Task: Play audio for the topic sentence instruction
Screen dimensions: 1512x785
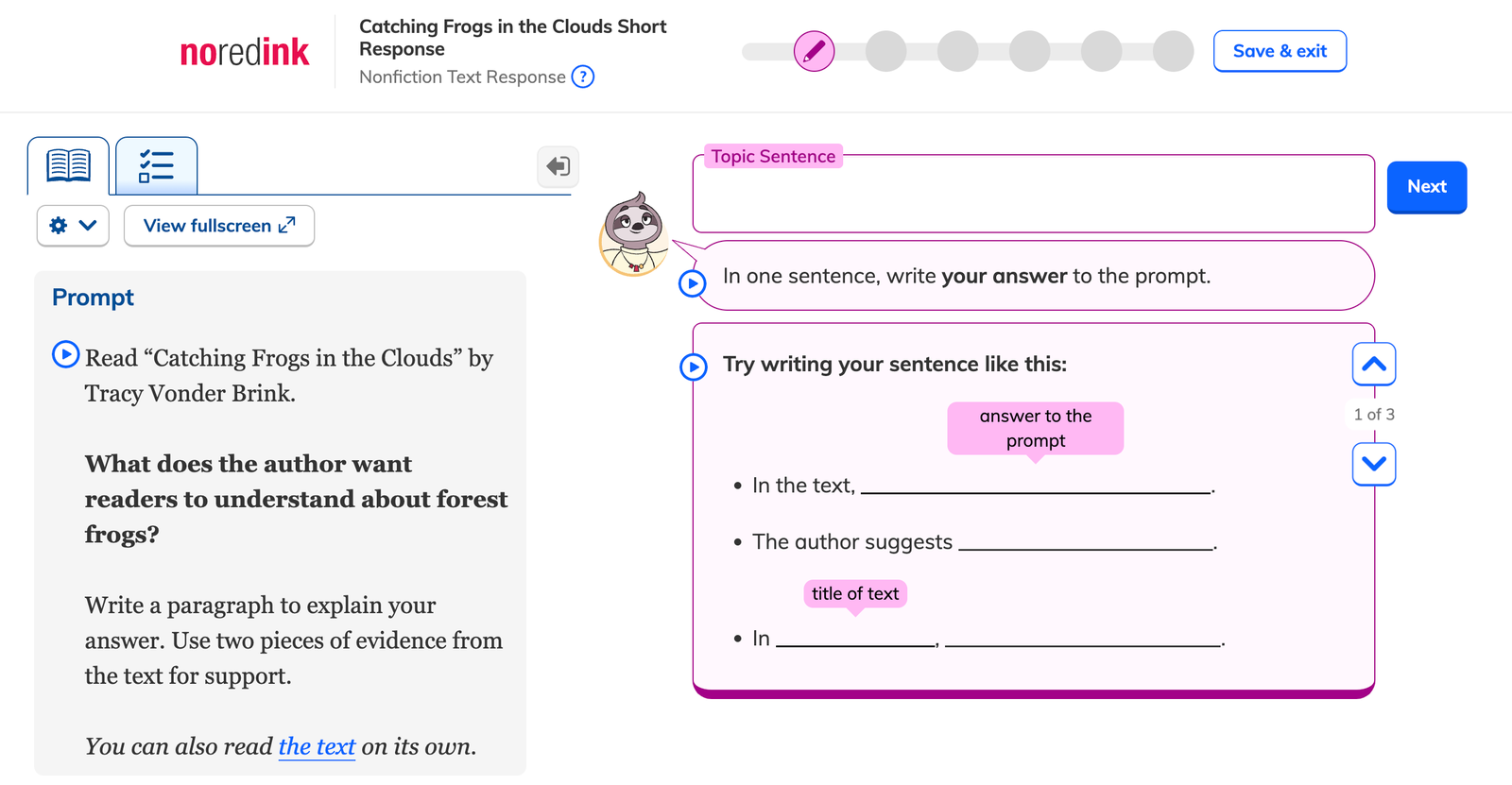Action: click(x=693, y=282)
